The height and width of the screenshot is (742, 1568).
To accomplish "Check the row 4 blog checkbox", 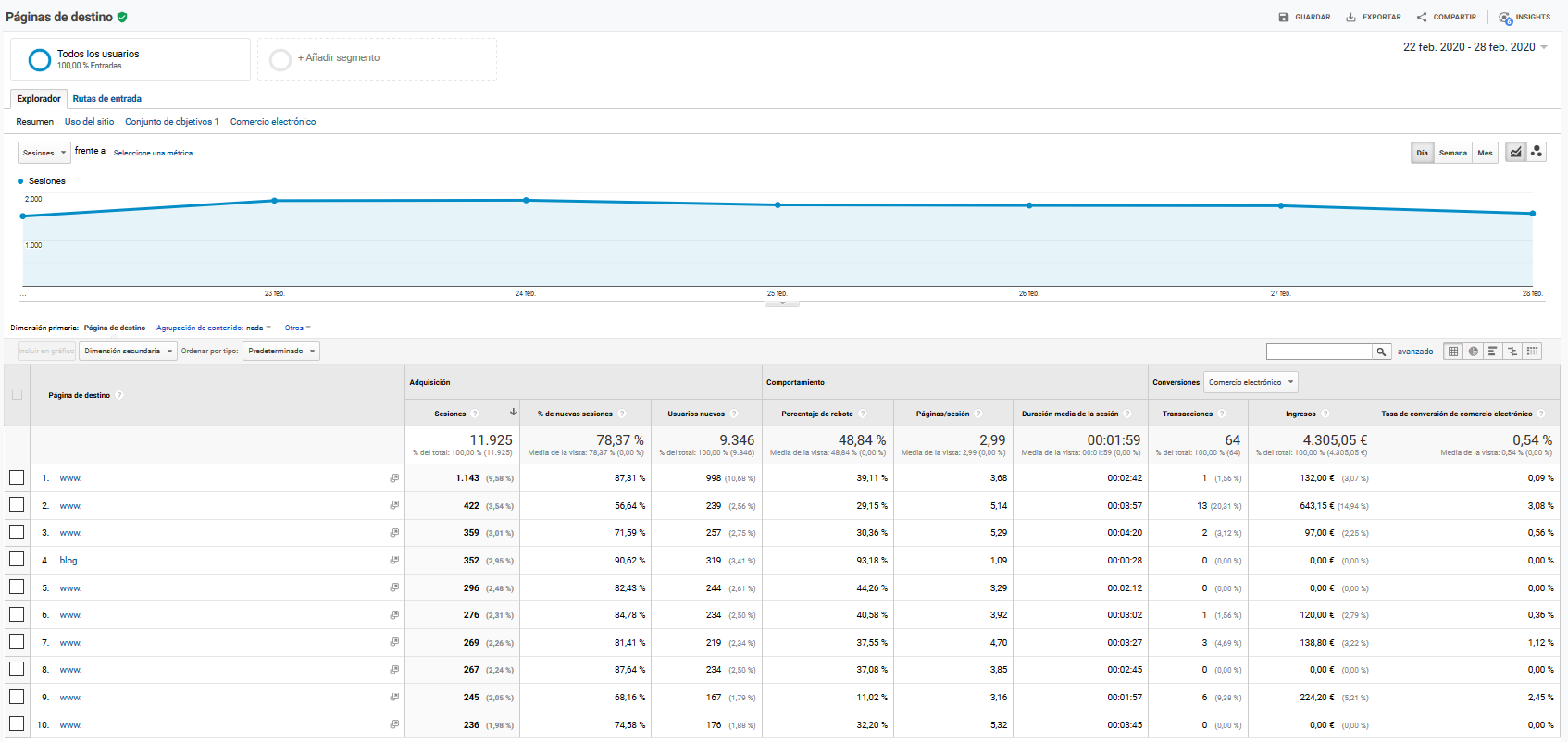I will click(17, 560).
